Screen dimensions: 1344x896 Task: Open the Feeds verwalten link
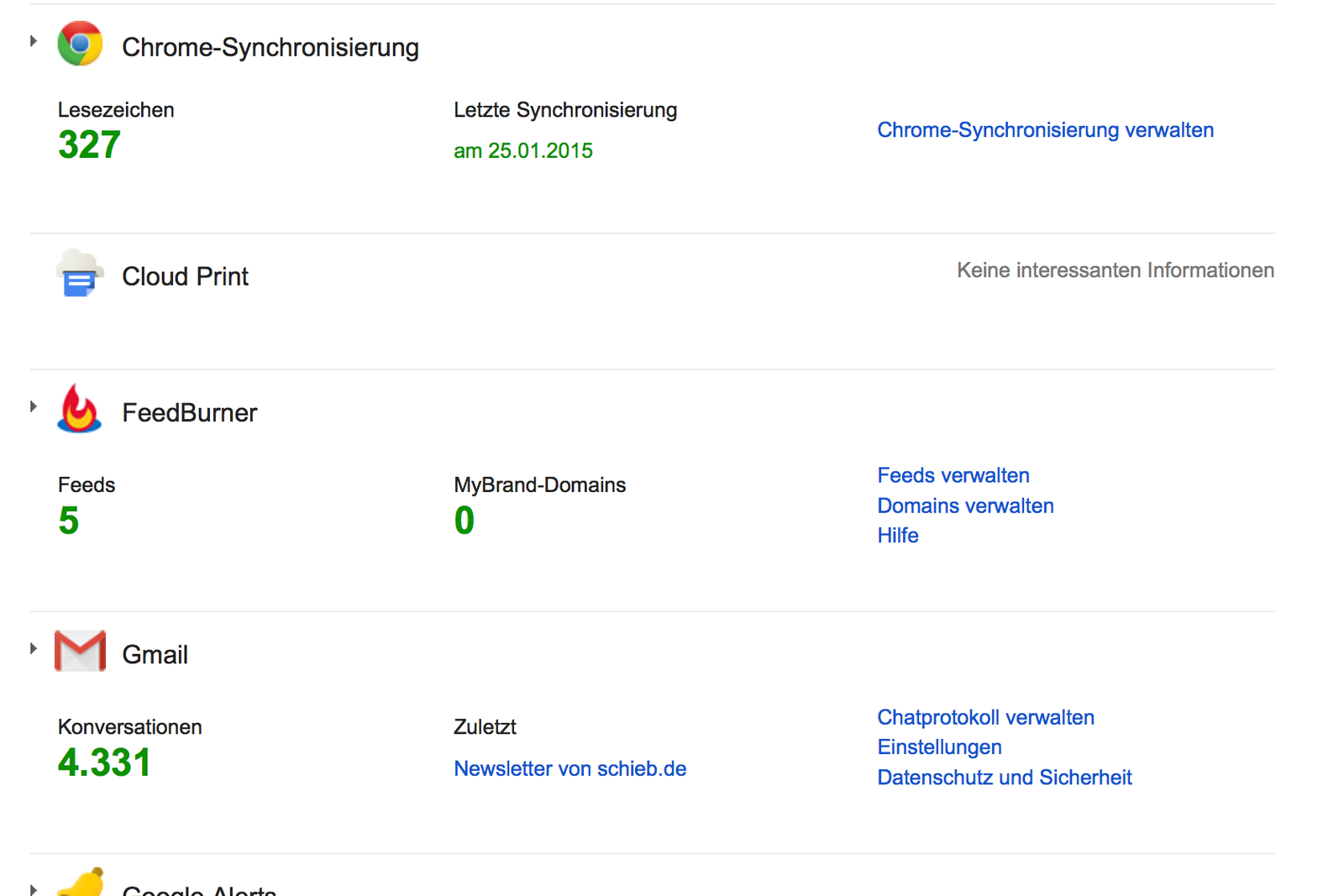pyautogui.click(x=953, y=475)
